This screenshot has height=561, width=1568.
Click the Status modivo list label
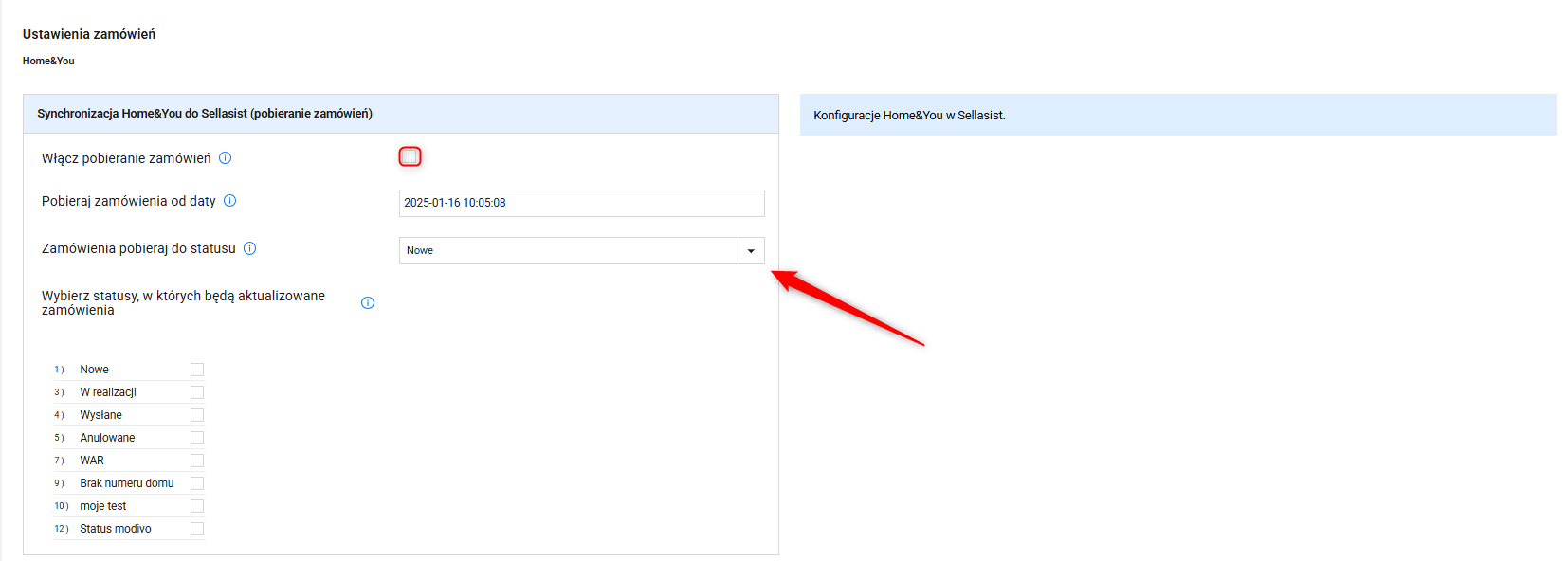[116, 529]
